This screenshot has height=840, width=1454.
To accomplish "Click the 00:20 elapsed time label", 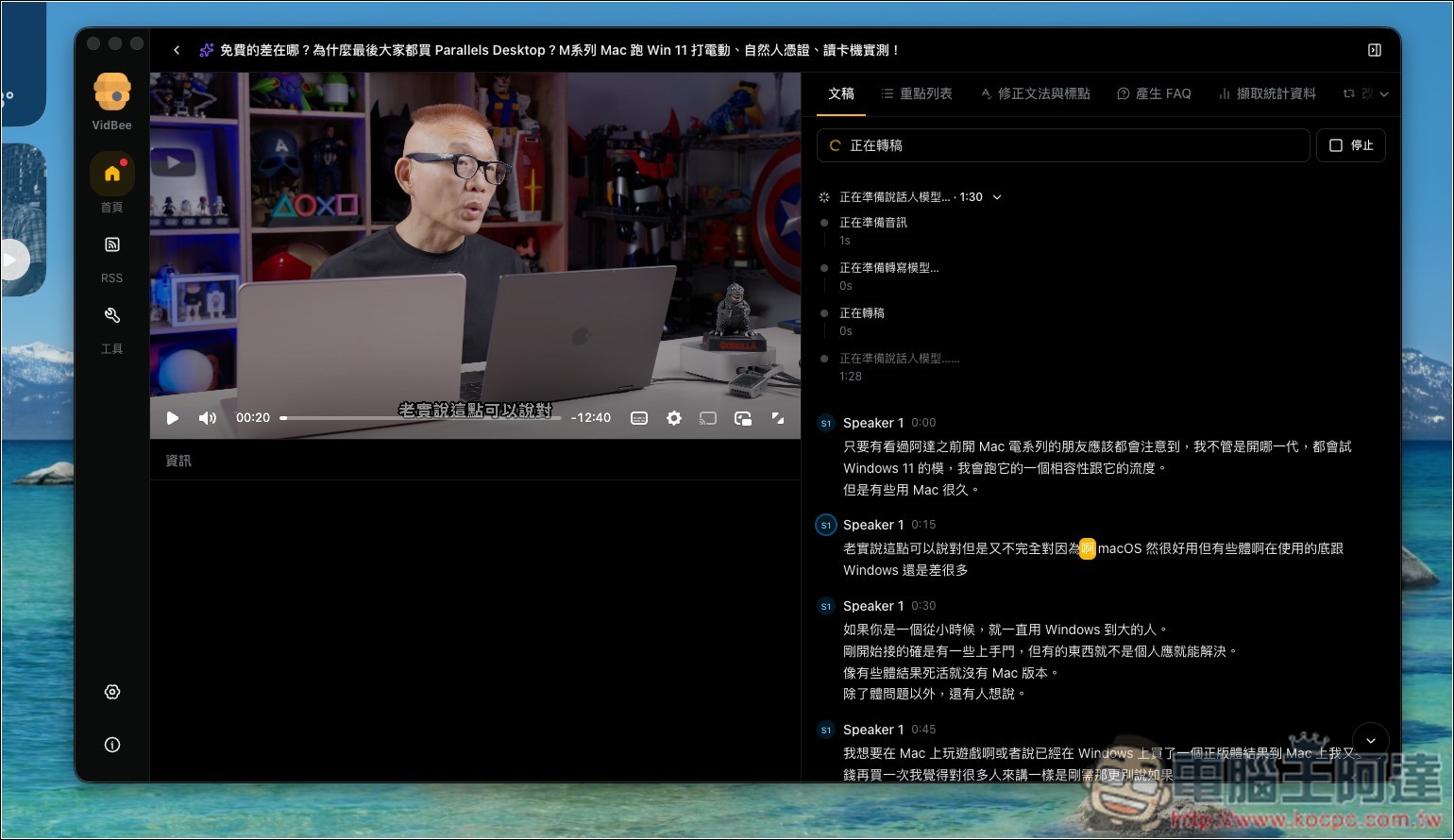I will (253, 418).
